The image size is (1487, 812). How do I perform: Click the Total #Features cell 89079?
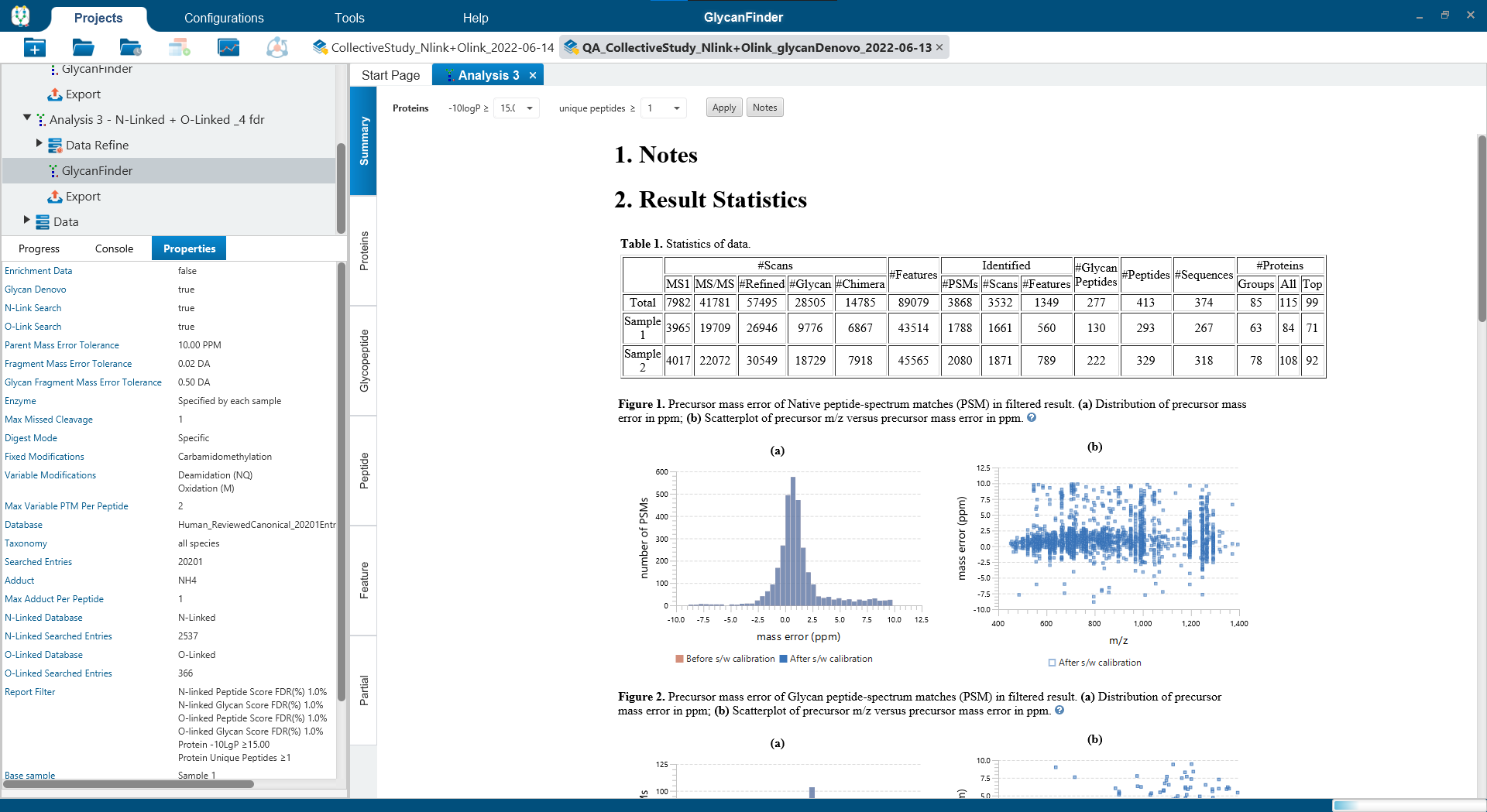point(913,303)
